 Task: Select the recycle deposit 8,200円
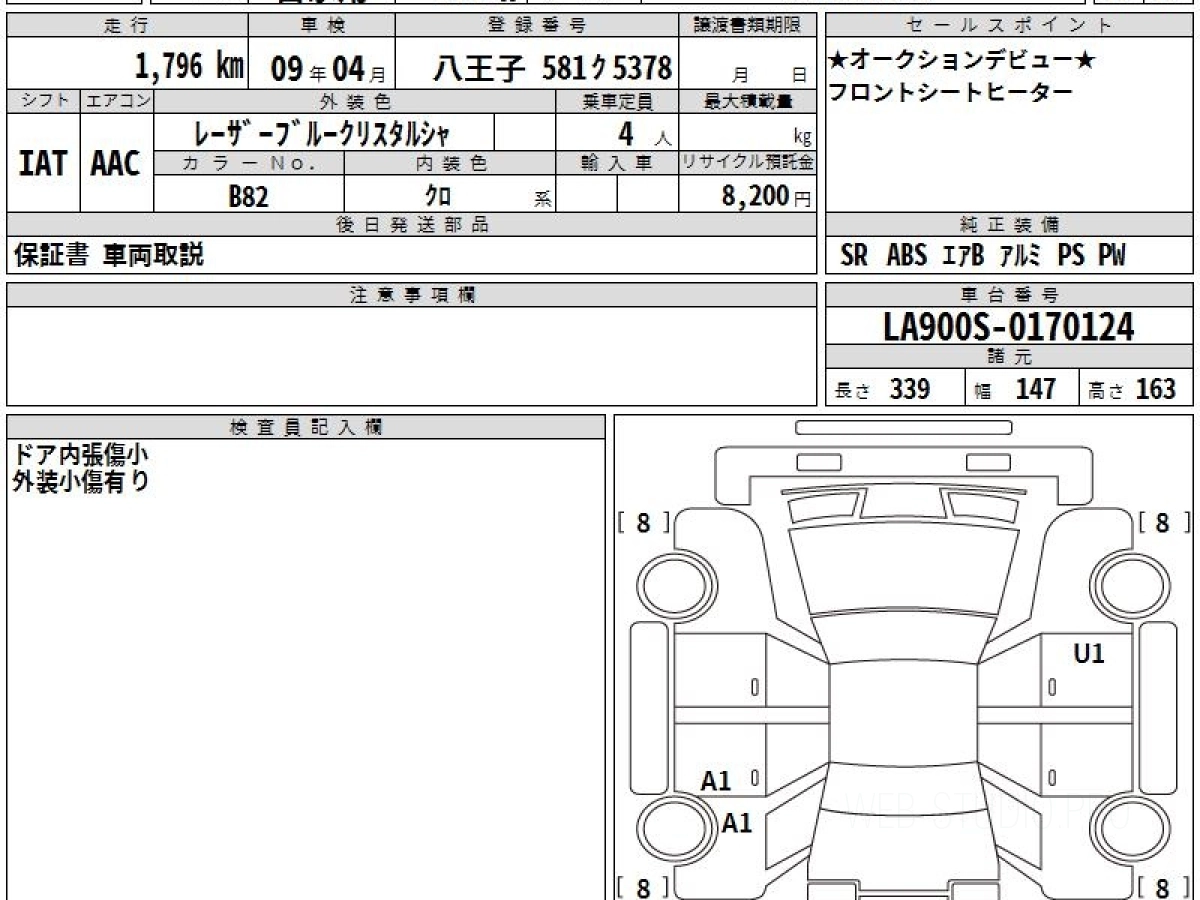tap(766, 196)
